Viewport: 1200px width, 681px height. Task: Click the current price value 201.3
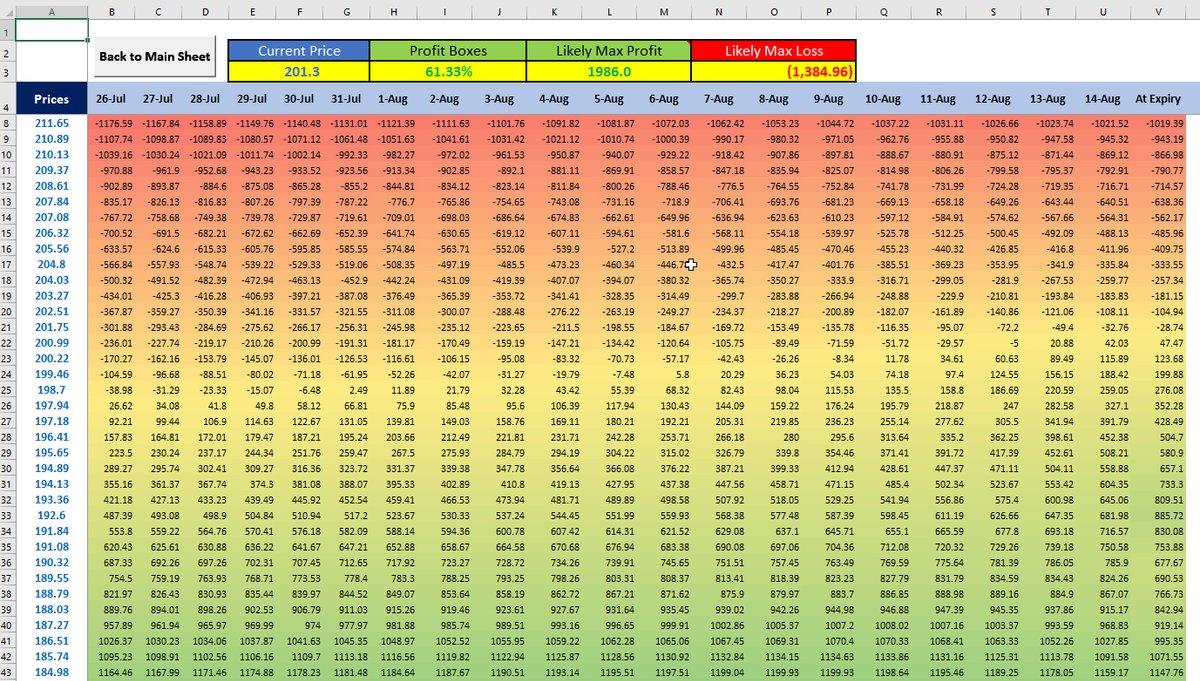point(298,72)
